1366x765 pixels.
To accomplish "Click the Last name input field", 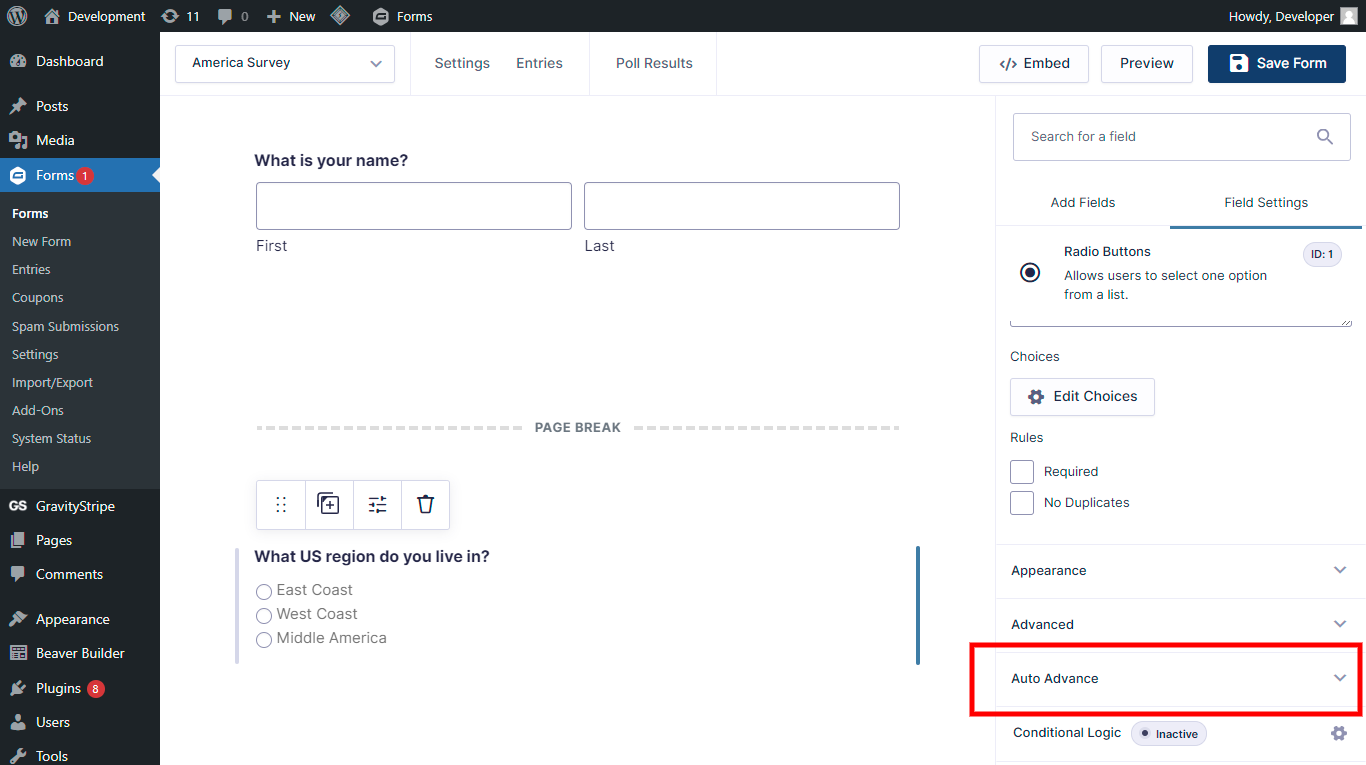I will pyautogui.click(x=742, y=206).
